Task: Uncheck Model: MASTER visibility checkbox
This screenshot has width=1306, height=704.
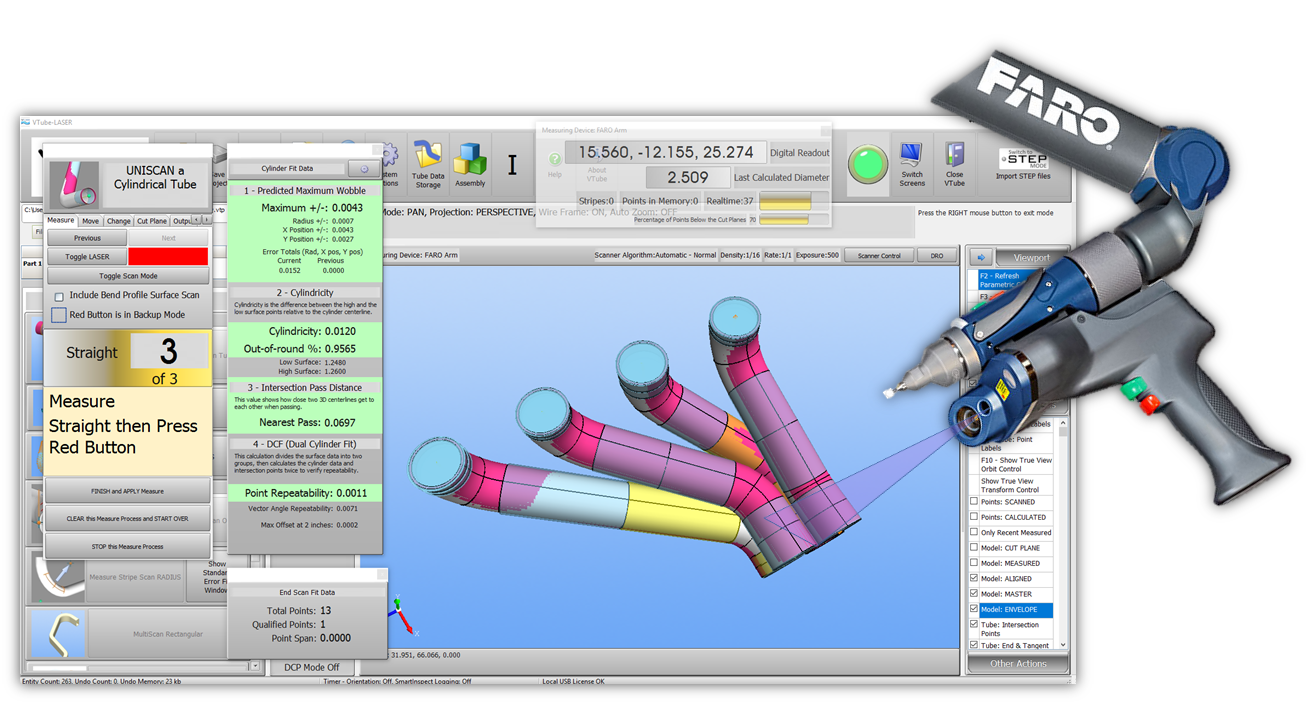Action: [974, 594]
